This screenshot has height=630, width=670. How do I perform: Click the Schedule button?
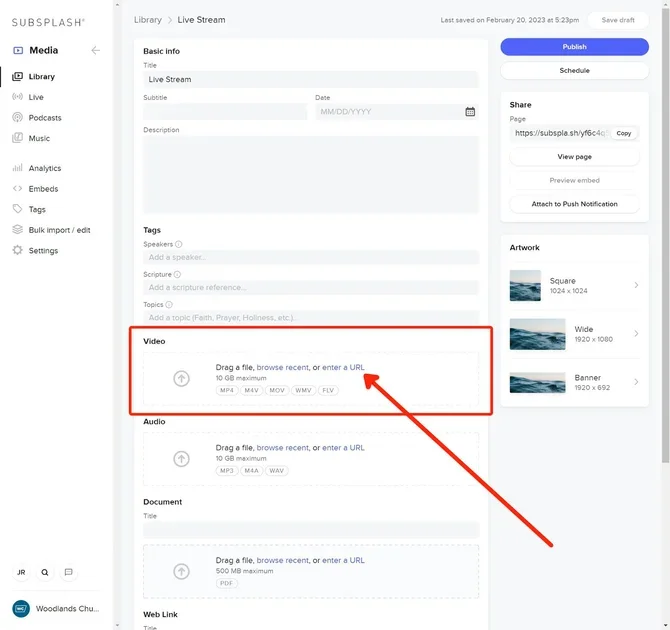[574, 70]
